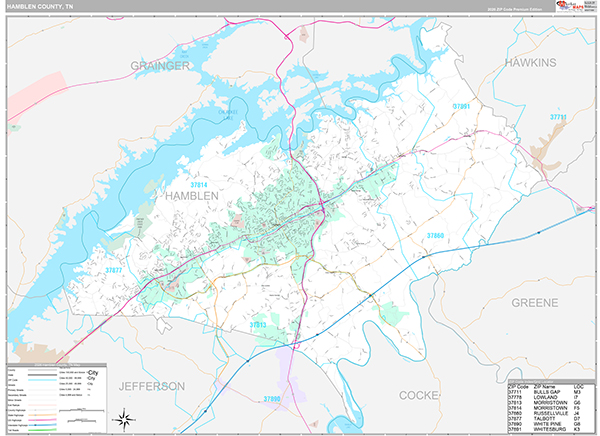Image resolution: width=600 pixels, height=436 pixels.
Task: Select RUSSELLVILLE in the ZIP index table
Action: coord(551,413)
